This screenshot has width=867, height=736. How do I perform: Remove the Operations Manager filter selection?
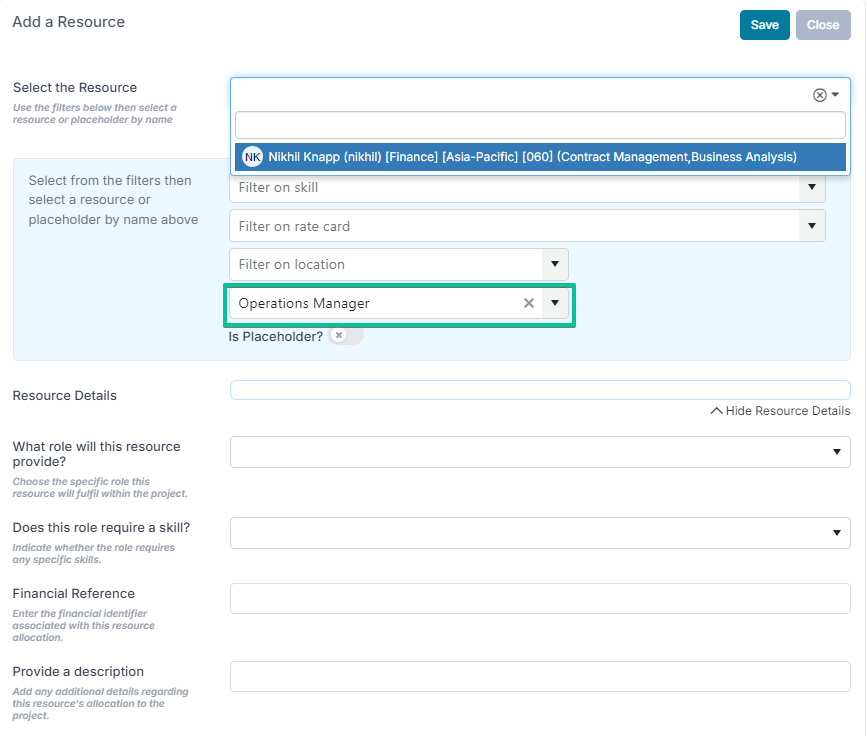click(529, 303)
